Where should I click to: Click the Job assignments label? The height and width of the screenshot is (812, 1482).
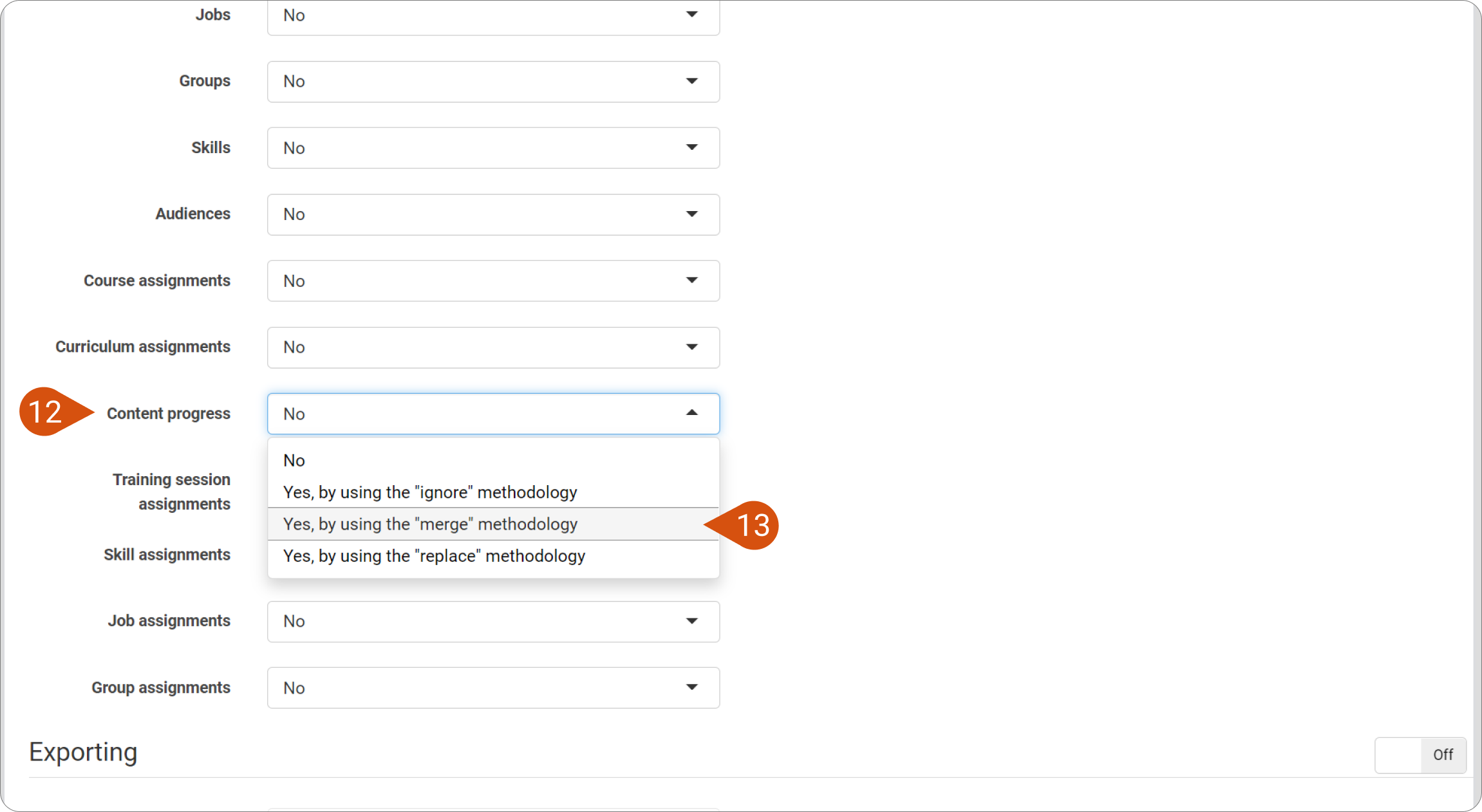(169, 621)
